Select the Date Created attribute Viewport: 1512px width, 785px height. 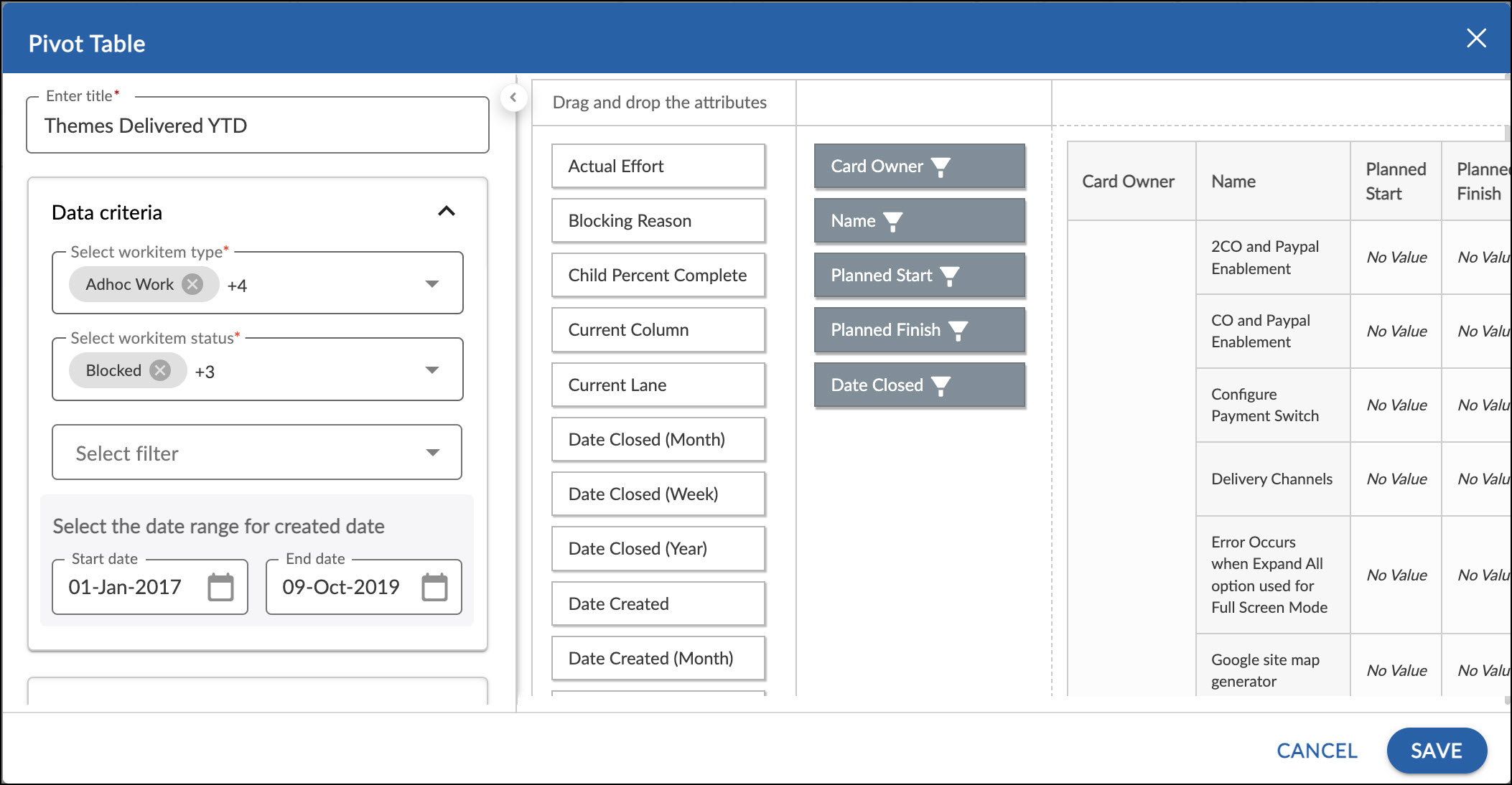pos(658,603)
